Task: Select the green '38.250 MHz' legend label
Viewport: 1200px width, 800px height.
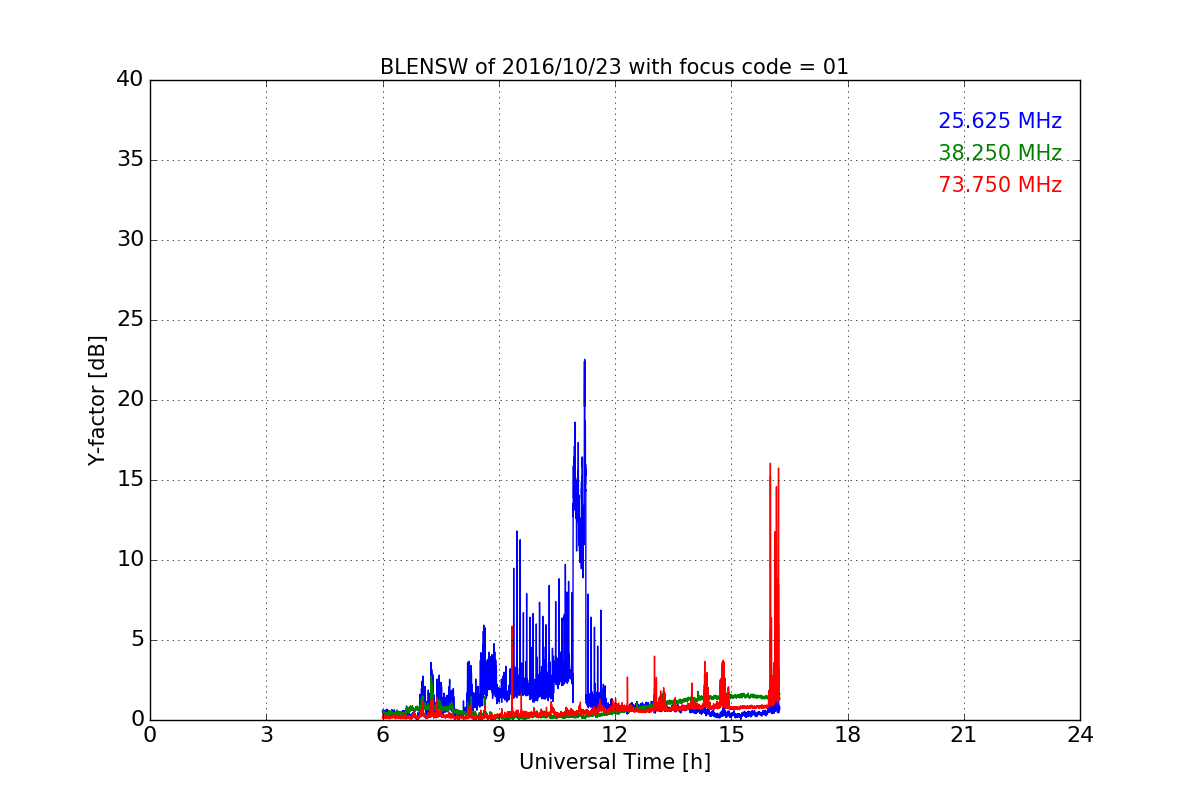Action: pyautogui.click(x=1000, y=153)
